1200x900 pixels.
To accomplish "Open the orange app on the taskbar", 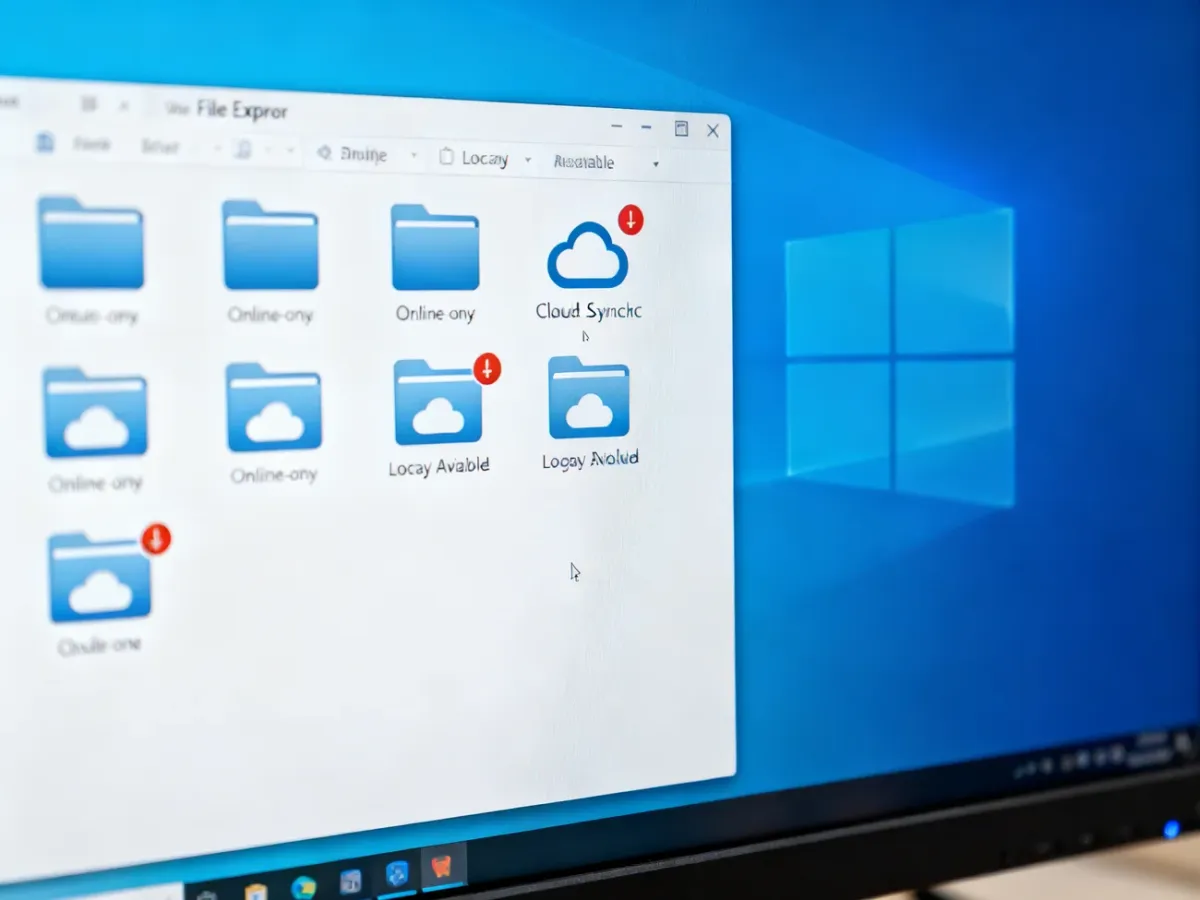I will pos(441,868).
